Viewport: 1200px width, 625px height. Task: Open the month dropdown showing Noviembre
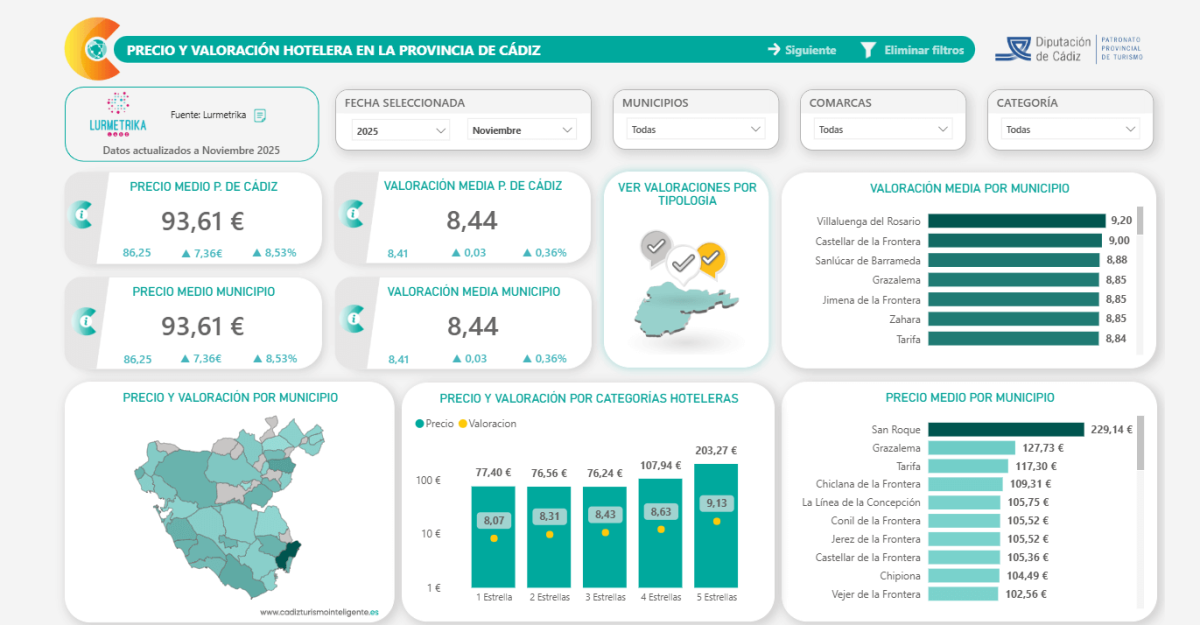pos(521,130)
